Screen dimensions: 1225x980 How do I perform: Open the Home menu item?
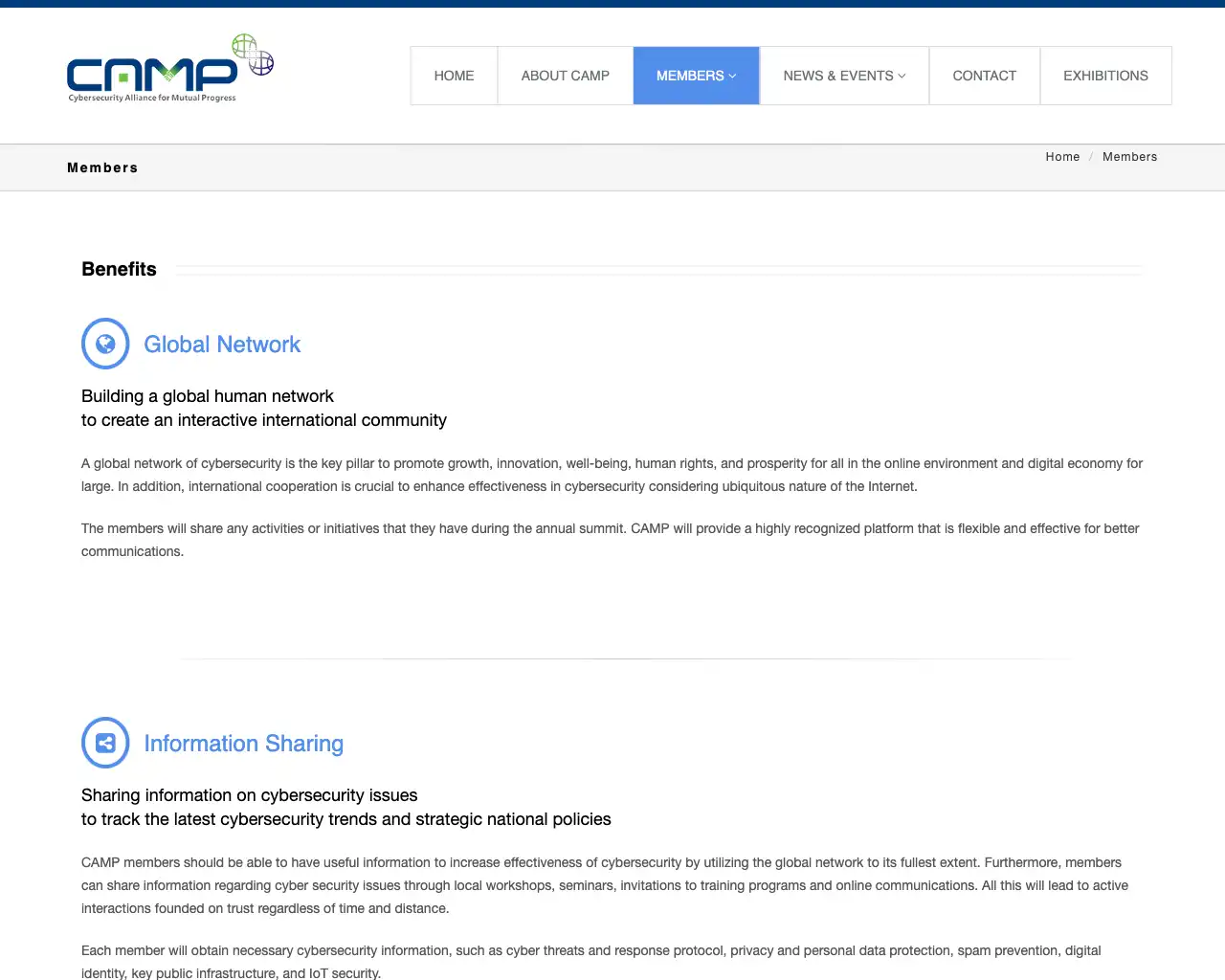454,76
